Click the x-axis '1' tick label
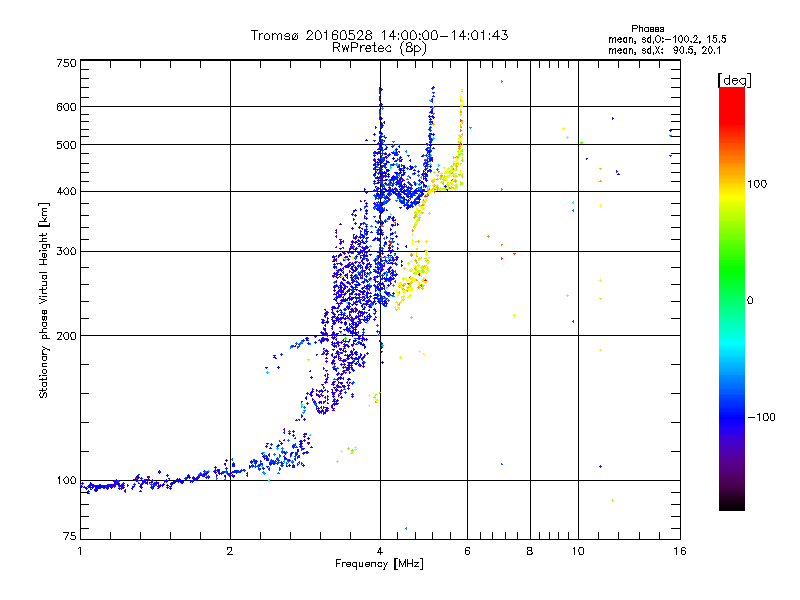 pos(80,551)
